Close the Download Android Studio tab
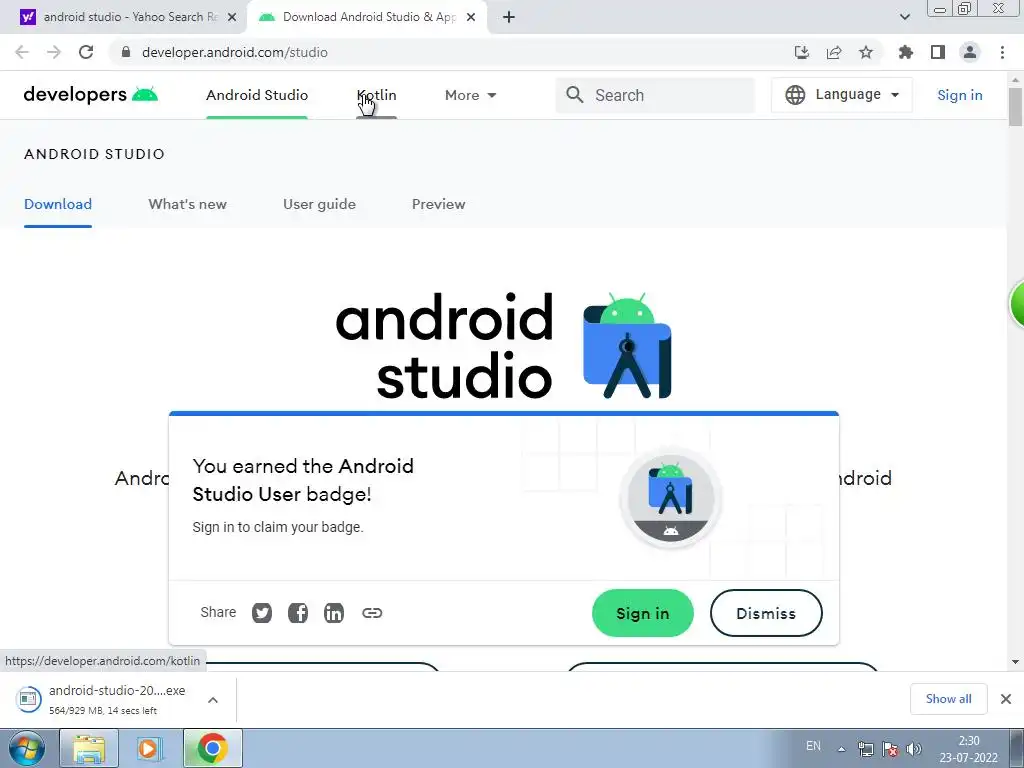The width and height of the screenshot is (1024, 768). (x=471, y=18)
